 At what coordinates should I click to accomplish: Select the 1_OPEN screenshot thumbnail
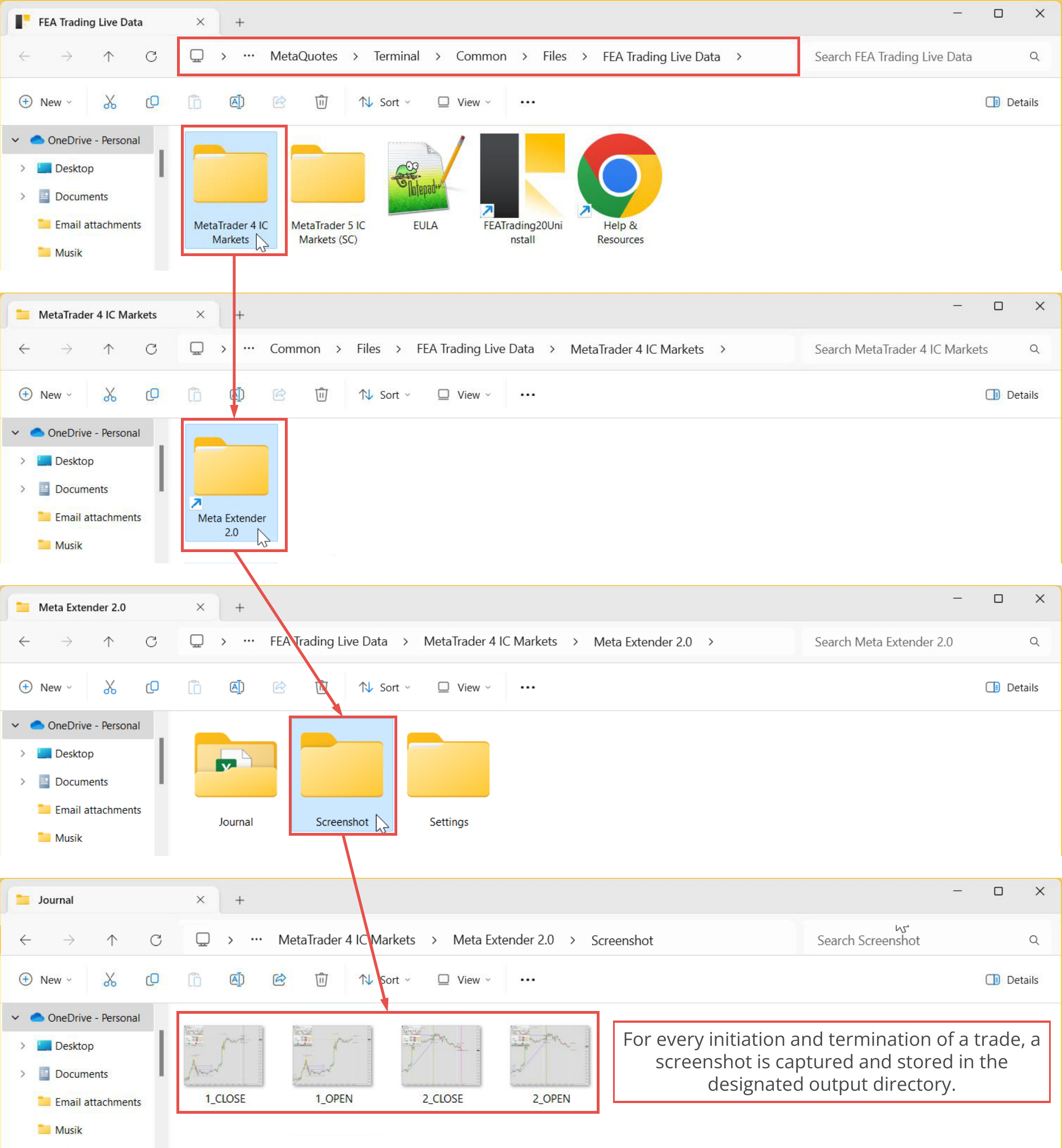(333, 1064)
